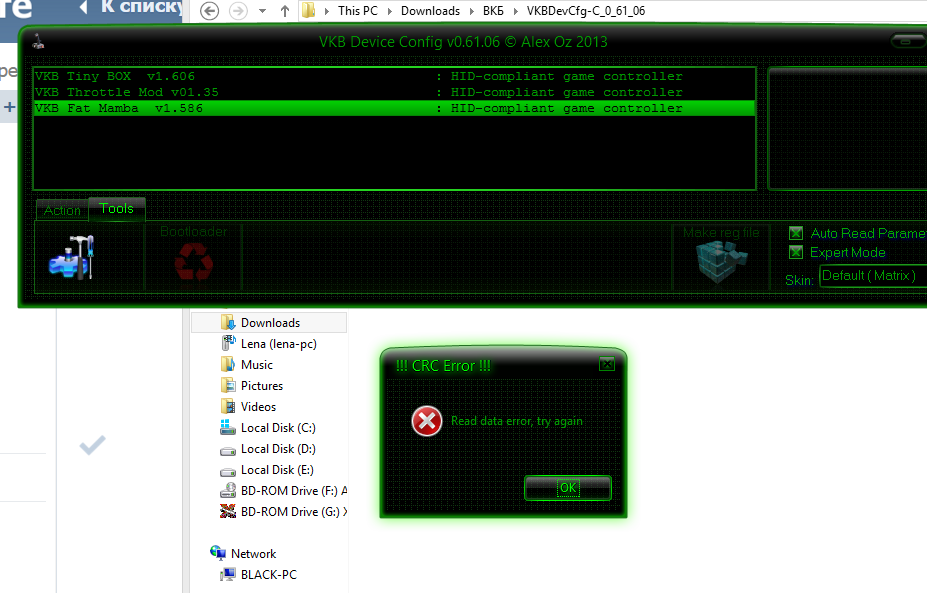
Task: Click Explorer up-one-level arrow
Action: [285, 11]
